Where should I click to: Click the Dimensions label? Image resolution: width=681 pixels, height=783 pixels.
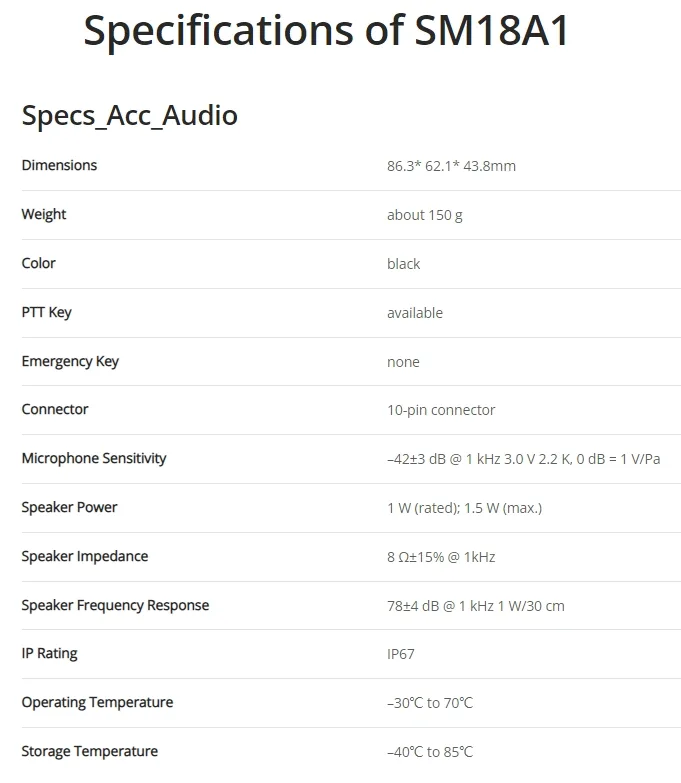59,165
